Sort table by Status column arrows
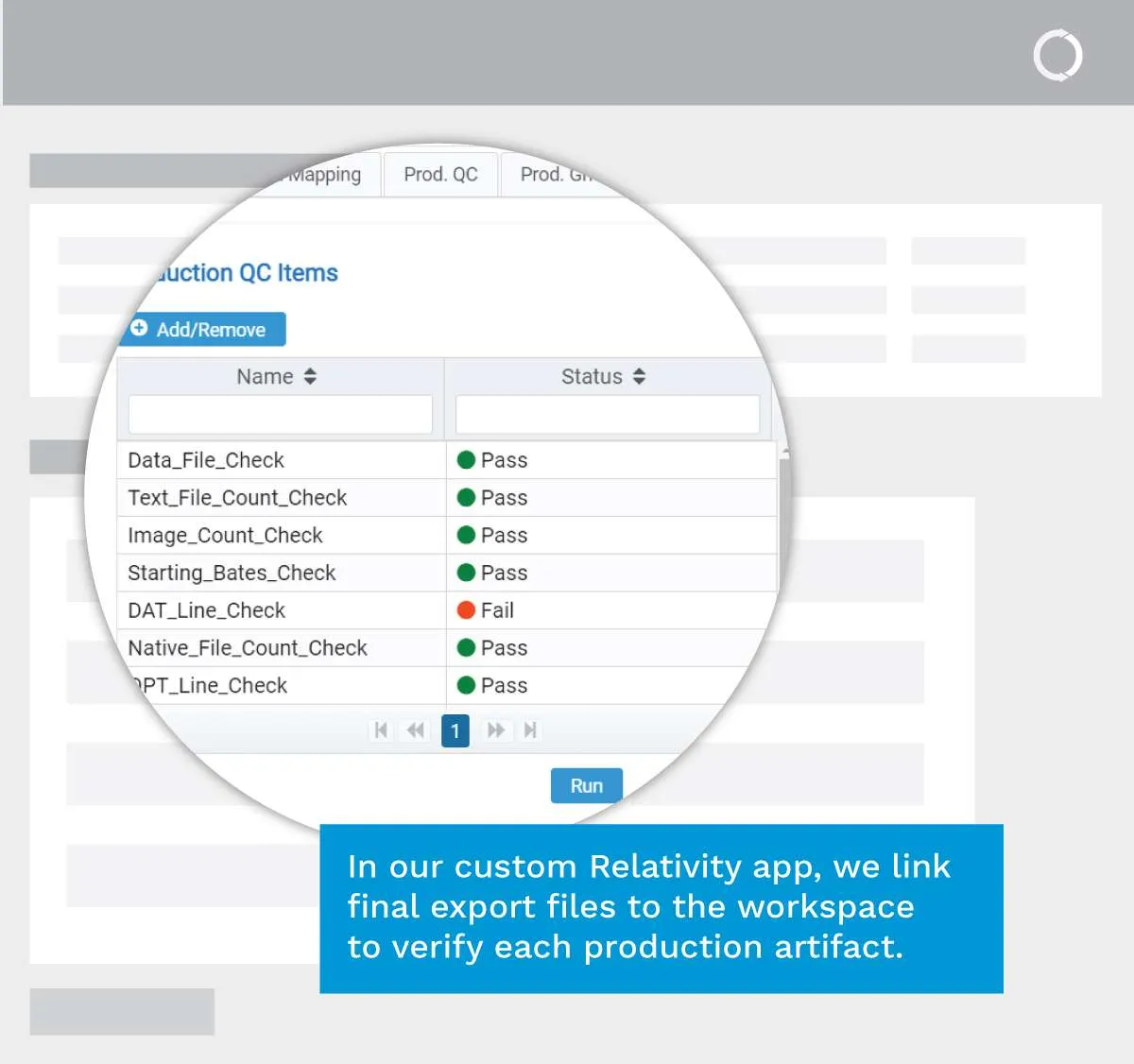Viewport: 1134px width, 1064px height. [639, 377]
